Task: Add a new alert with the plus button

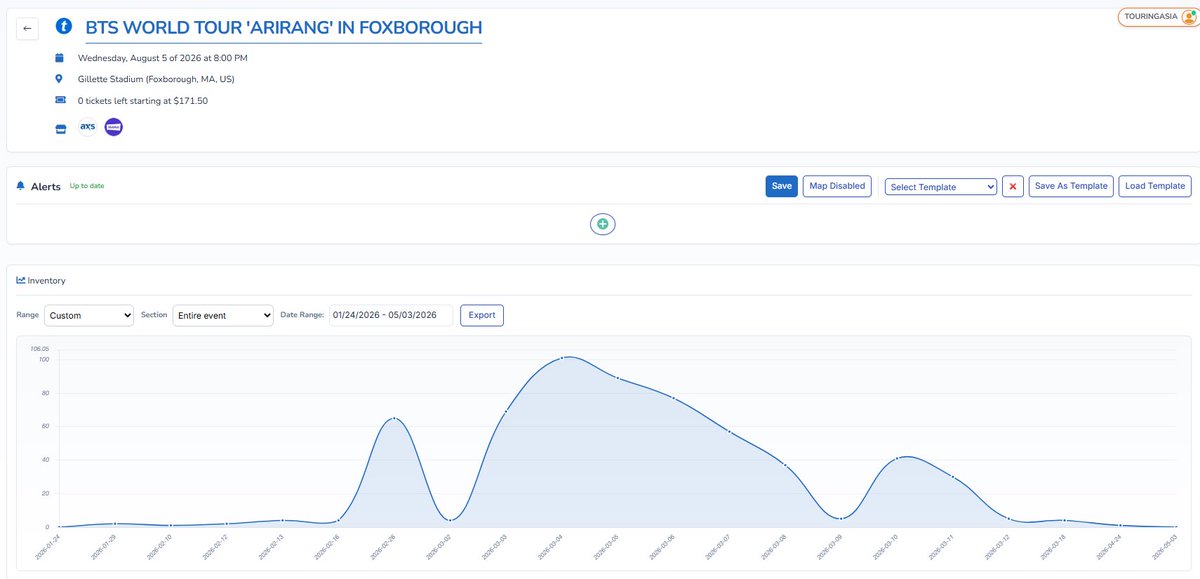Action: (x=603, y=224)
